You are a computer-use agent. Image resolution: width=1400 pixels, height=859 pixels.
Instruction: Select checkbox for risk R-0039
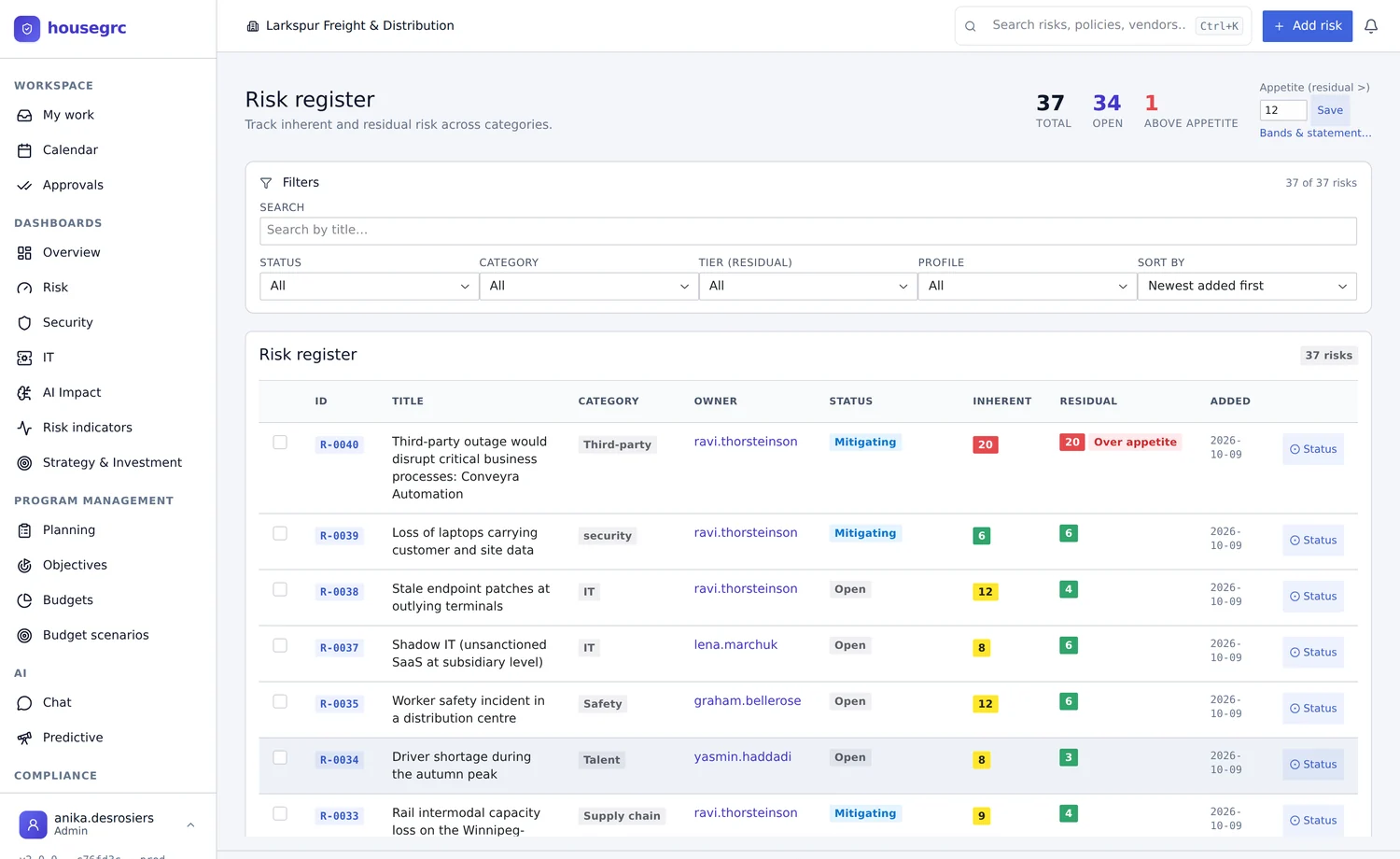280,533
